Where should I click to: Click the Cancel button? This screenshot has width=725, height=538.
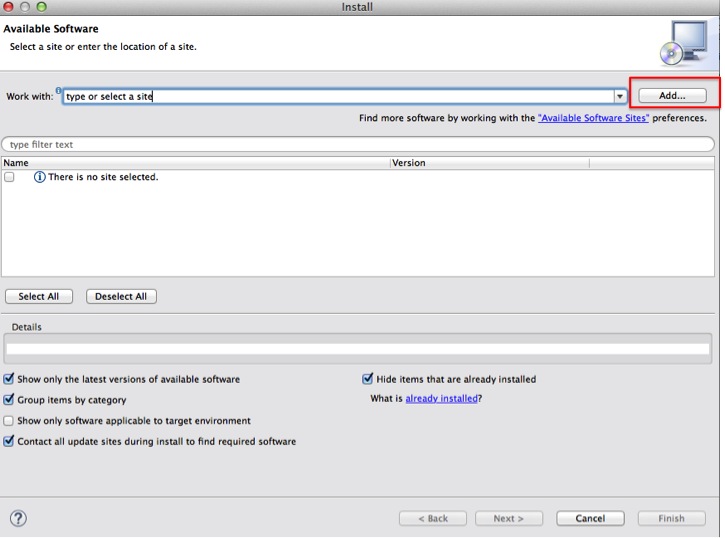point(590,518)
